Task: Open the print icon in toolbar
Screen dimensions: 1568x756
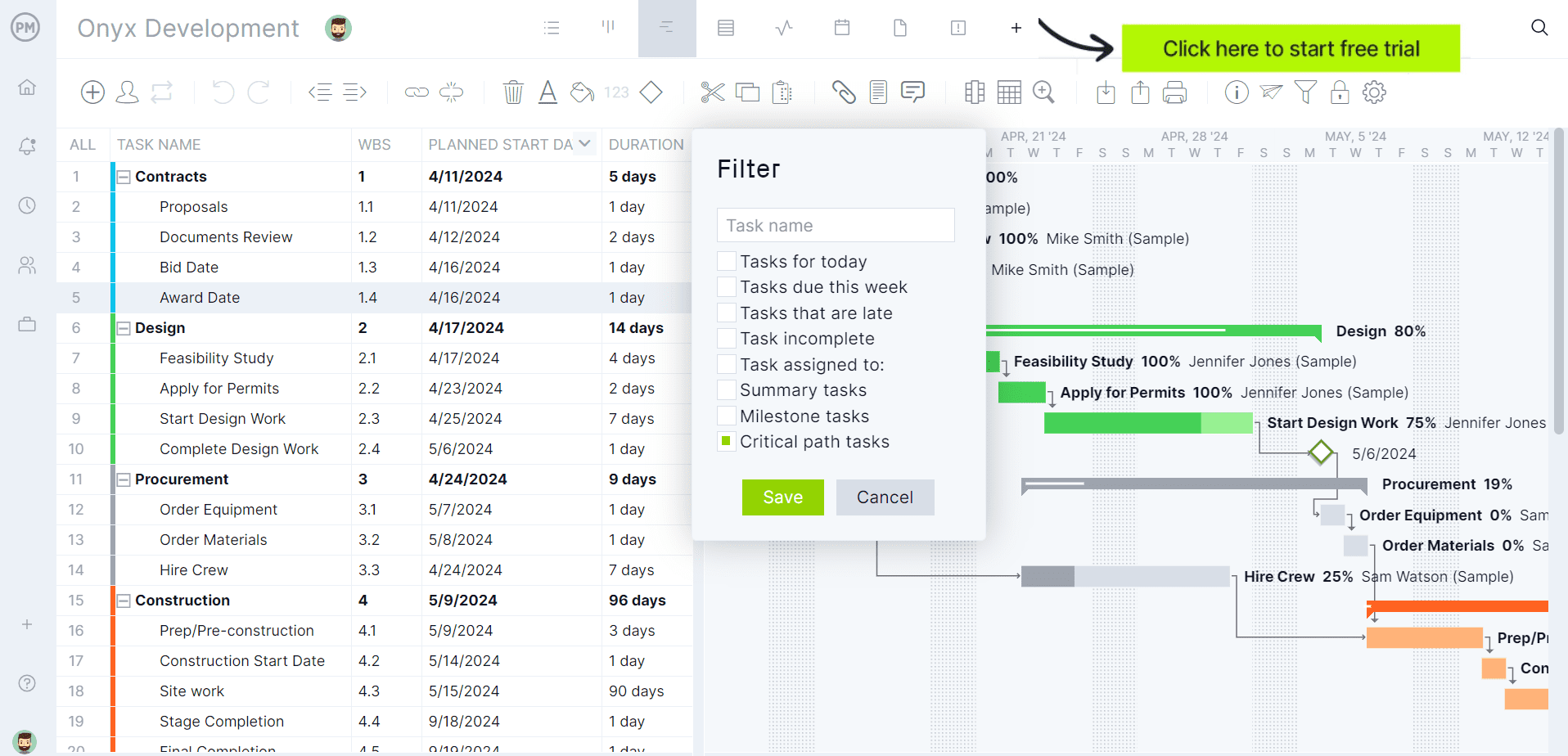Action: 1174,92
